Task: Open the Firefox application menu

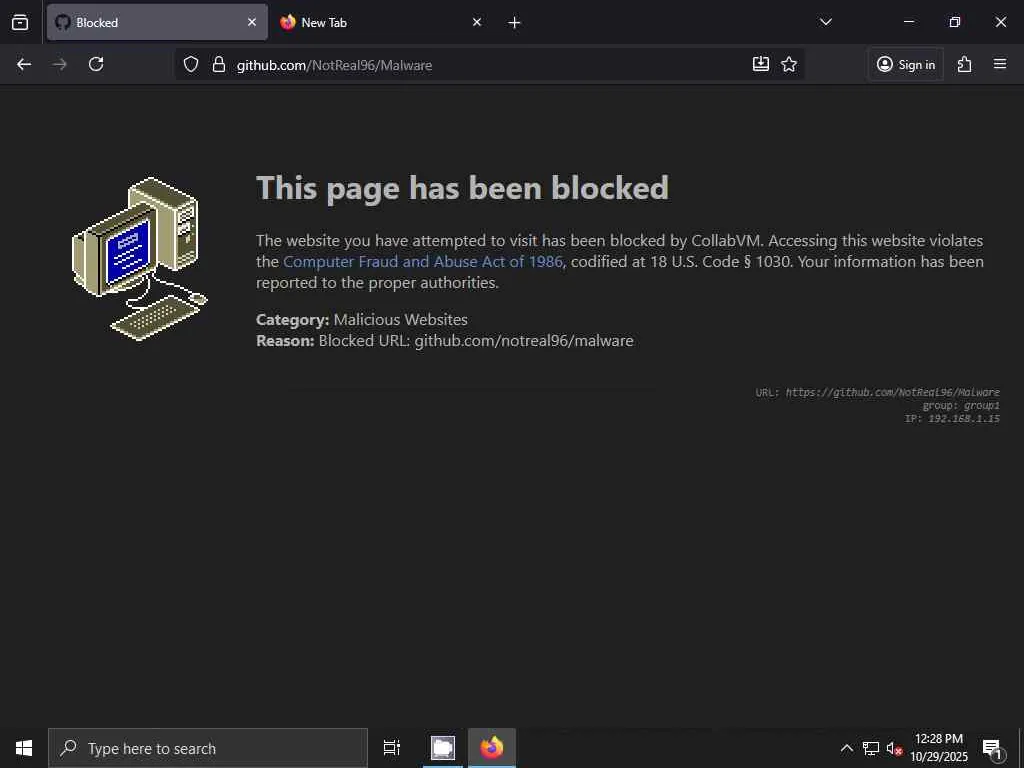Action: (1000, 64)
